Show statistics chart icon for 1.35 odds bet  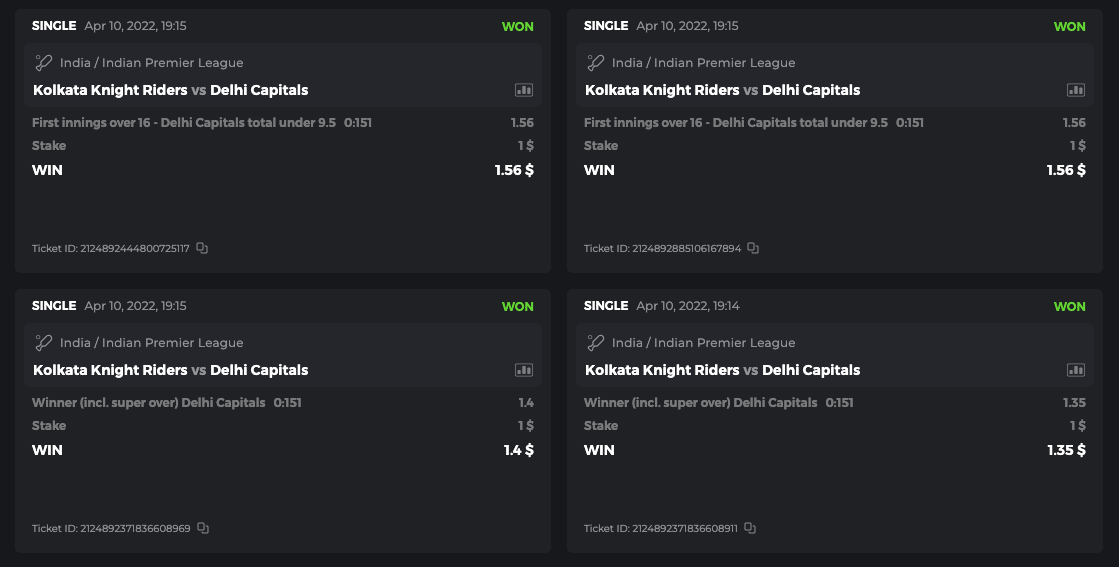(1076, 370)
